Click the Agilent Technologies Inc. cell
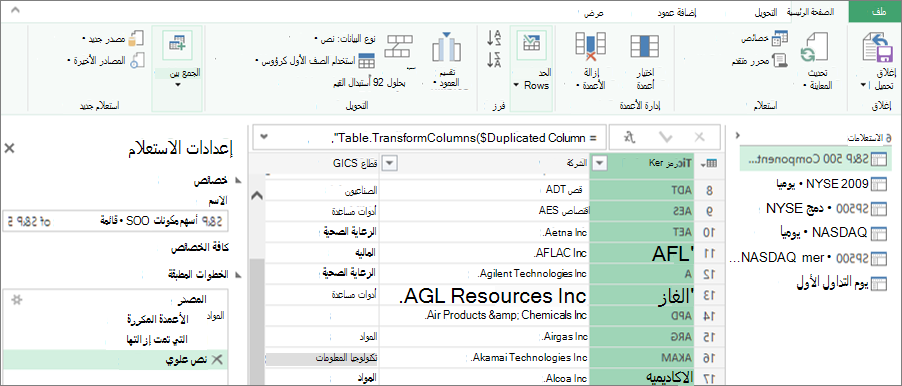The image size is (902, 386). [x=483, y=273]
